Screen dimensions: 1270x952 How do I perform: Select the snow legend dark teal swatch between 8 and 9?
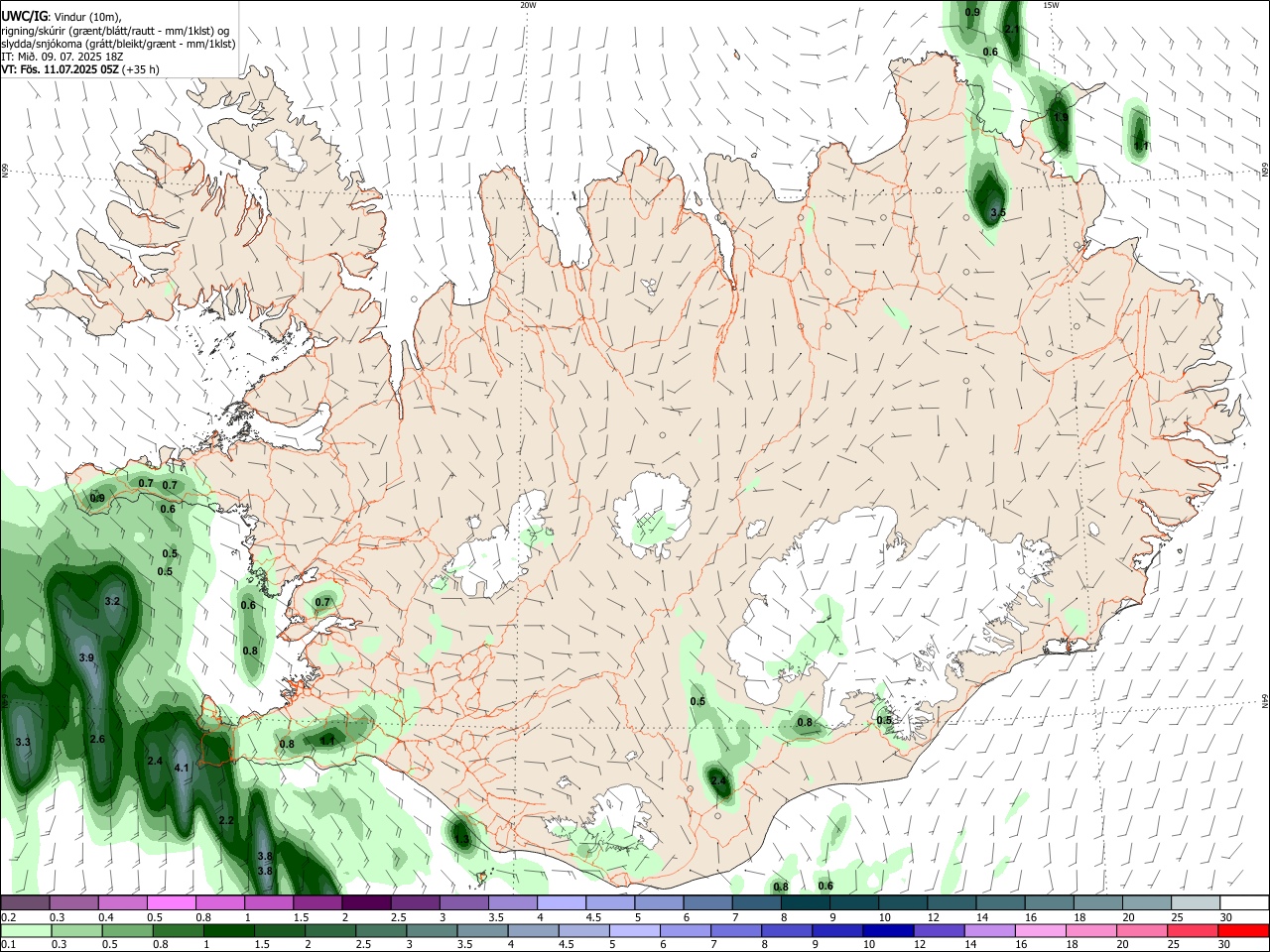(x=805, y=902)
